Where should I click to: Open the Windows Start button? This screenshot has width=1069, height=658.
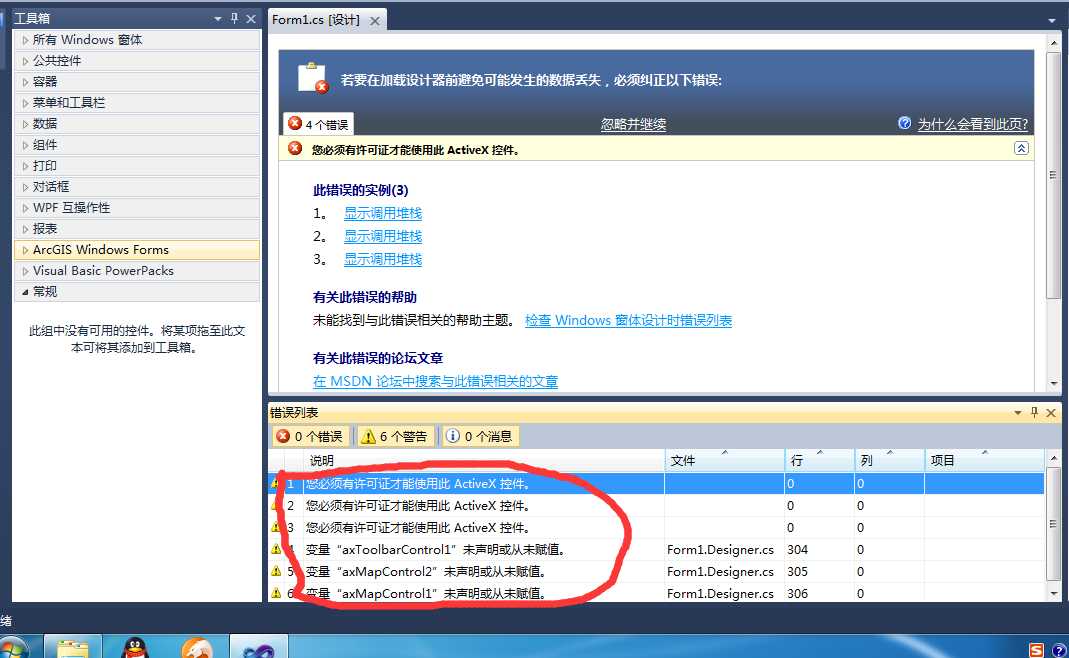(13, 648)
